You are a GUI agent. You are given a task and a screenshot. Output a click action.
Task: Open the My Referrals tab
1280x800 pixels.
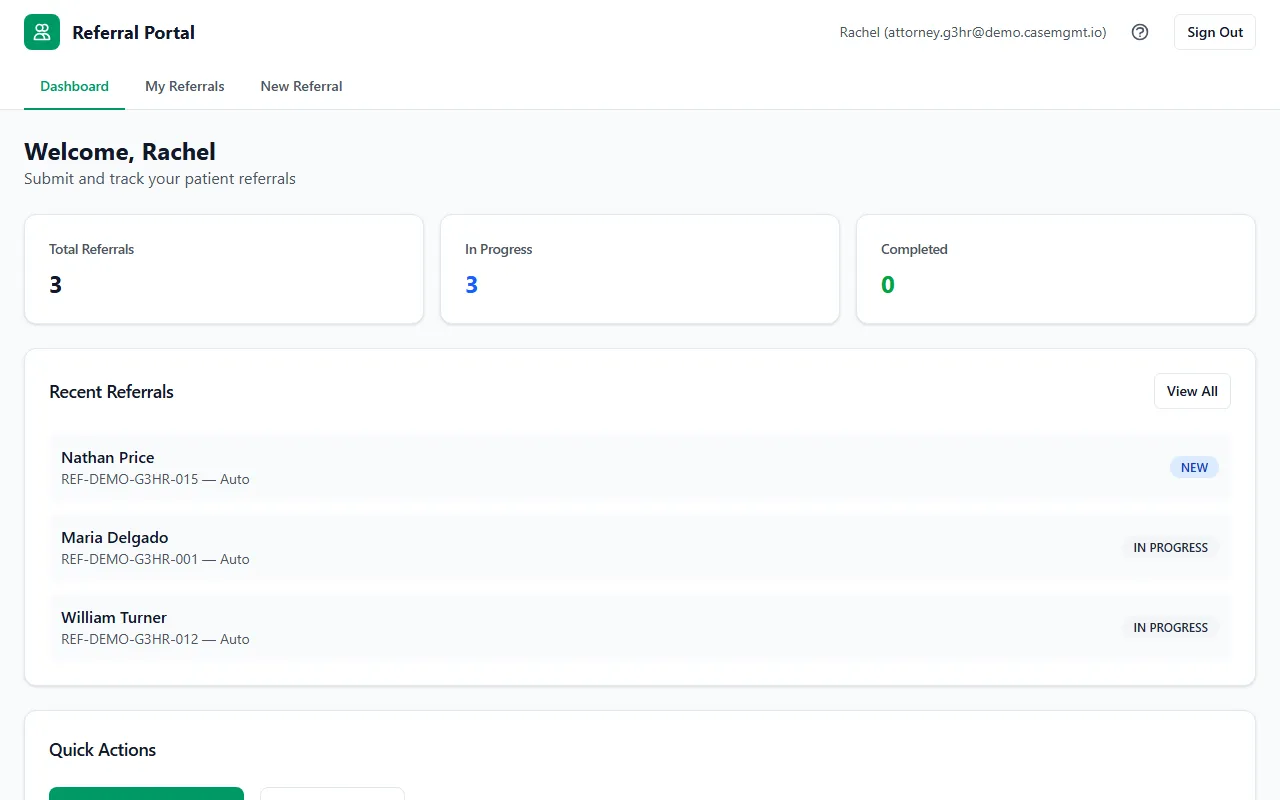(185, 86)
